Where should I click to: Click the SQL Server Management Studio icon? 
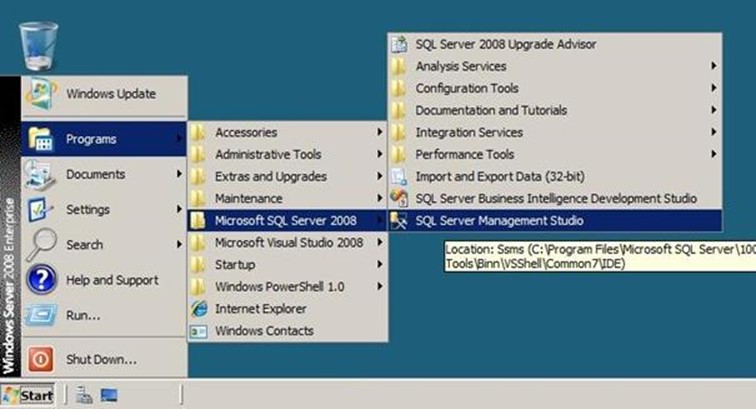click(x=399, y=221)
